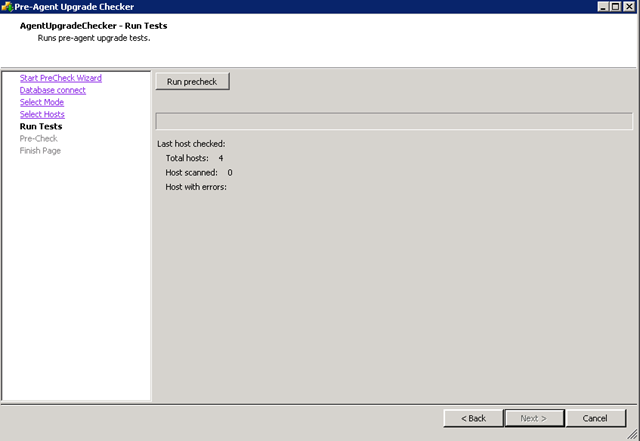Click the Run precheck button
Image resolution: width=640 pixels, height=441 pixels.
[x=192, y=81]
